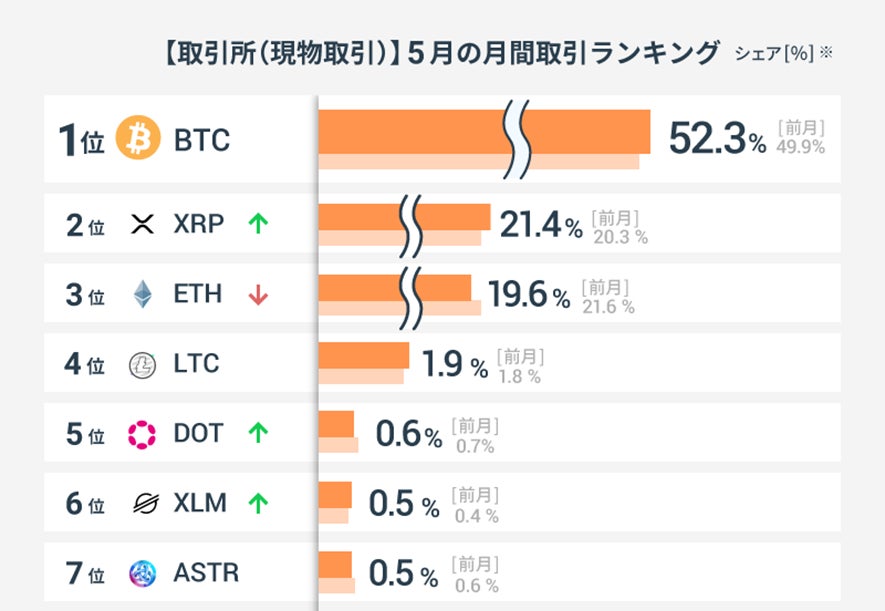Click the ASTR ticker label

(x=206, y=574)
